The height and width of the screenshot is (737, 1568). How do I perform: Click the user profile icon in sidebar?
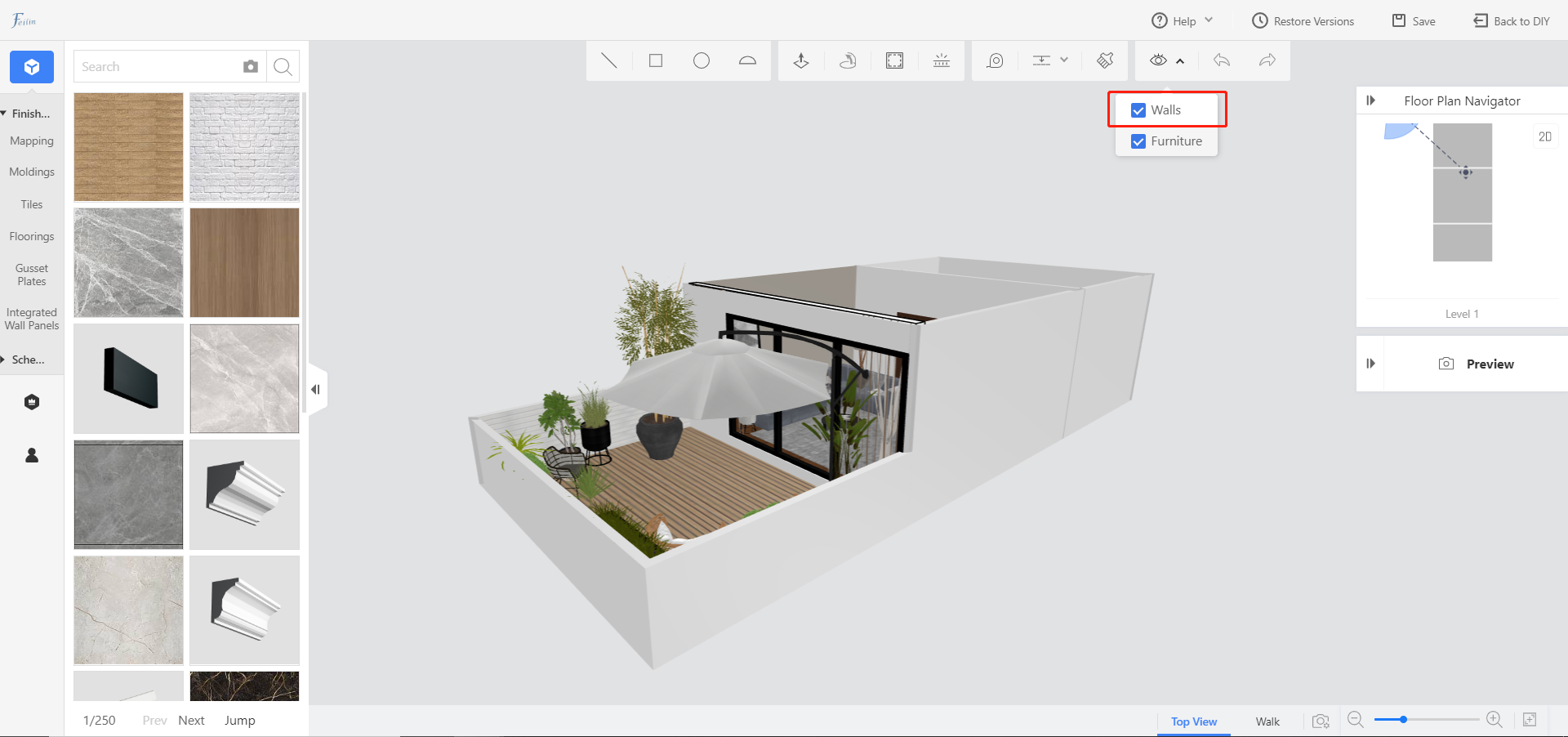(32, 455)
